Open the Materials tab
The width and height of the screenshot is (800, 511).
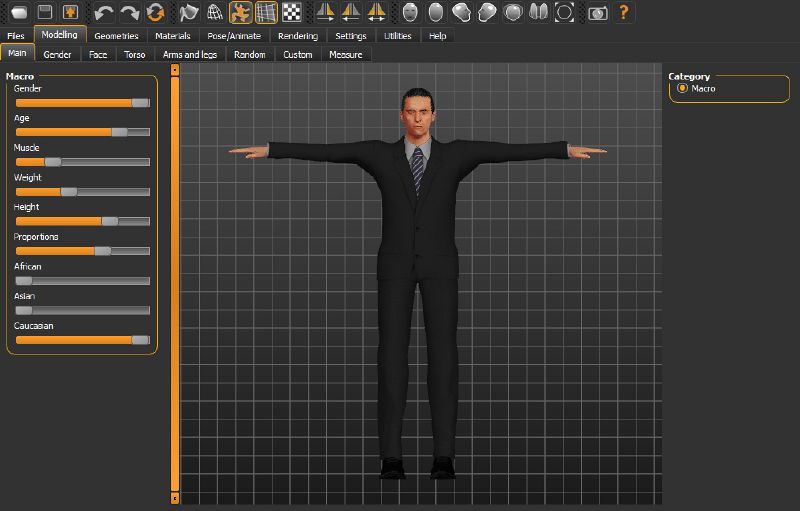(172, 36)
